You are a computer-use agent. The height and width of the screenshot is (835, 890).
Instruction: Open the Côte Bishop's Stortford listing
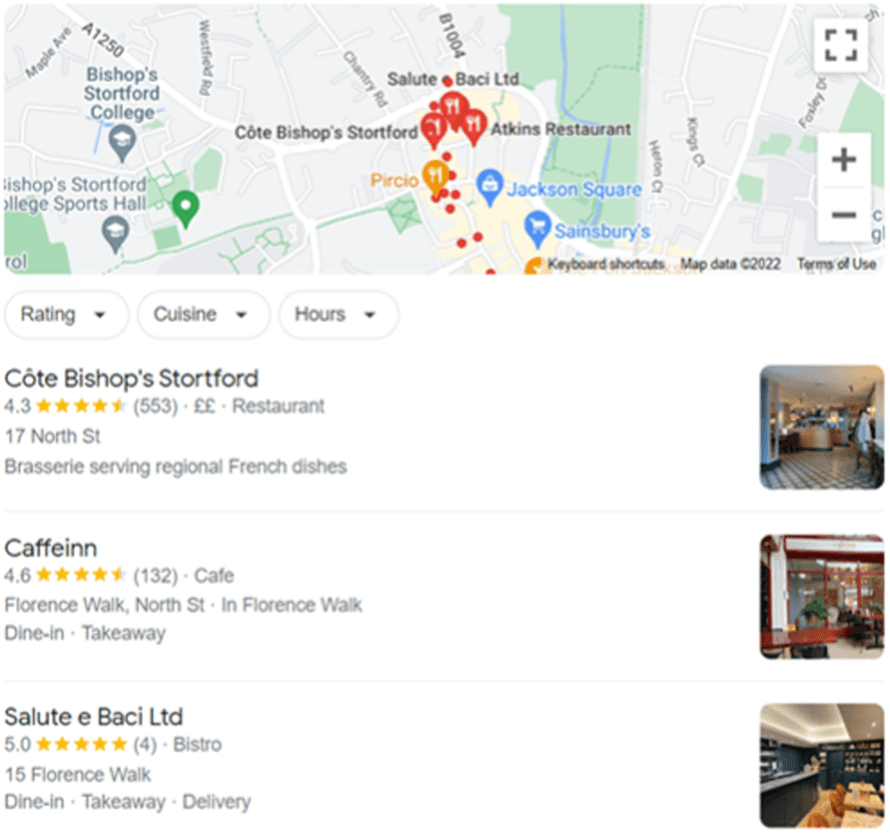[131, 379]
